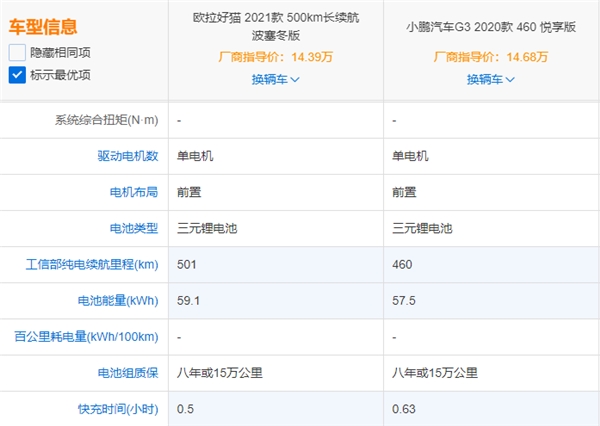Image resolution: width=600 pixels, height=426 pixels.
Task: Click the 电池类型 parameter link
Action: click(x=134, y=228)
